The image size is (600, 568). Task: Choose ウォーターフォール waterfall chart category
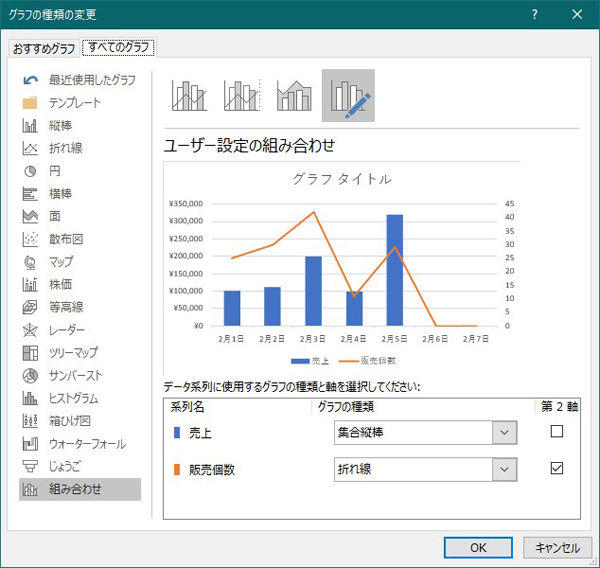[x=87, y=443]
